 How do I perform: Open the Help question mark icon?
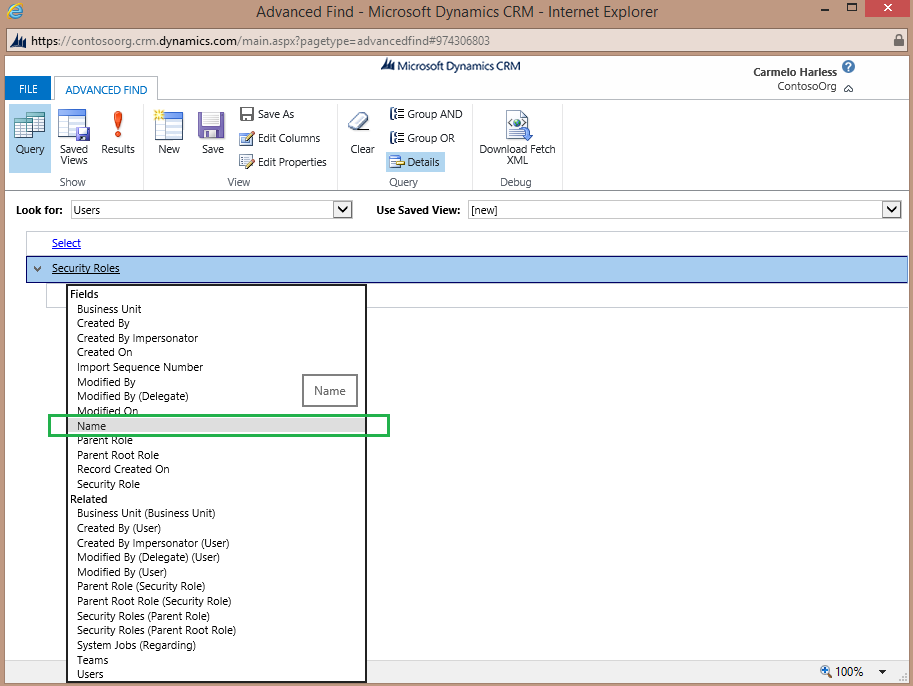[x=848, y=67]
